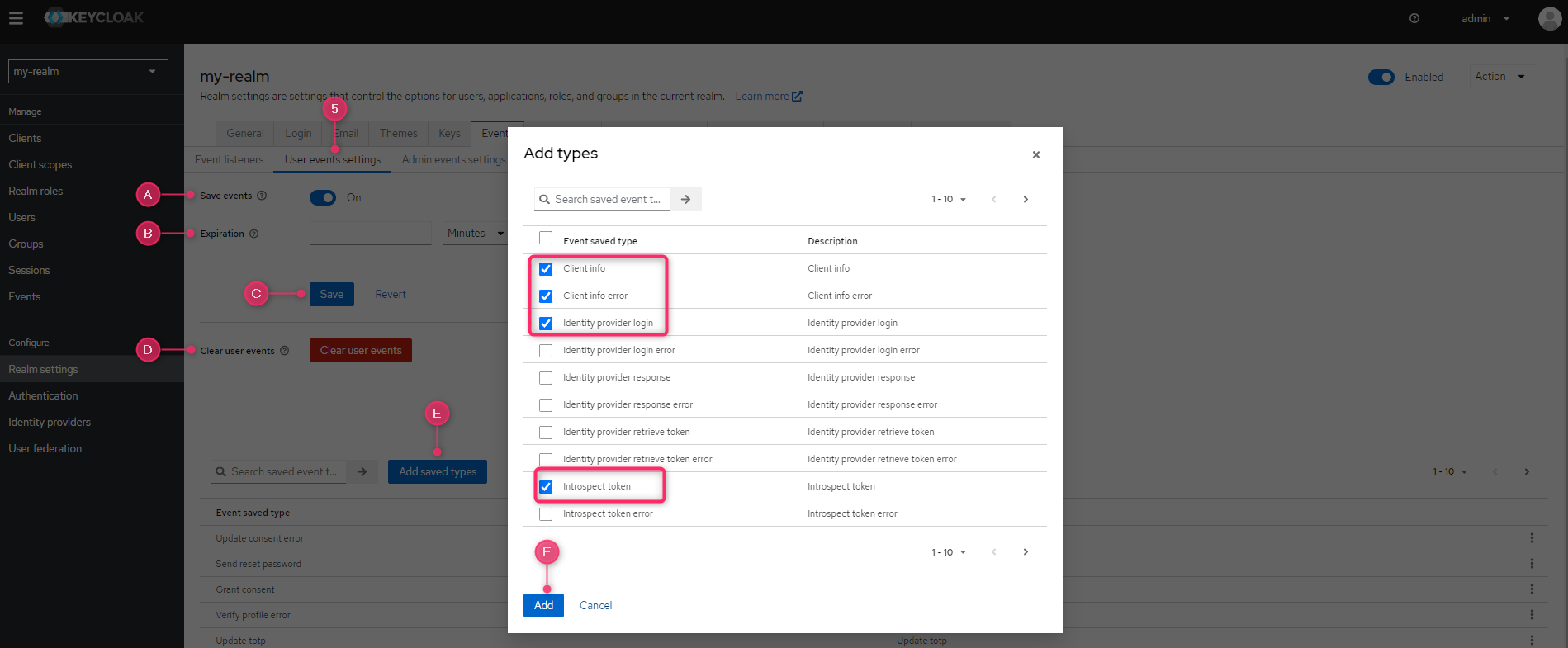Open kebab menu for Send reset password row
The height and width of the screenshot is (648, 1568).
click(1532, 564)
